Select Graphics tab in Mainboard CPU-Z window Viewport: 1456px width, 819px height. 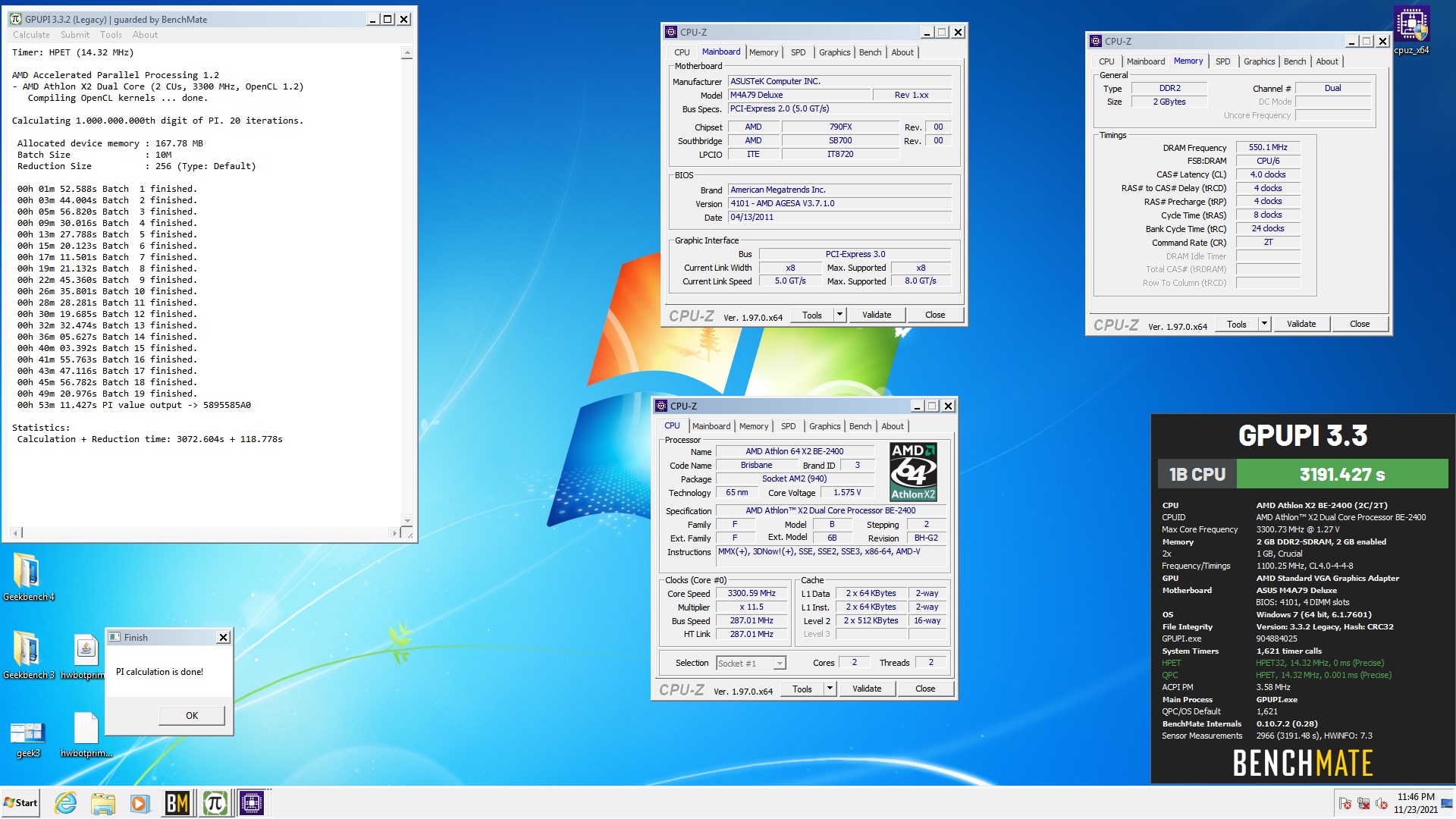(835, 52)
